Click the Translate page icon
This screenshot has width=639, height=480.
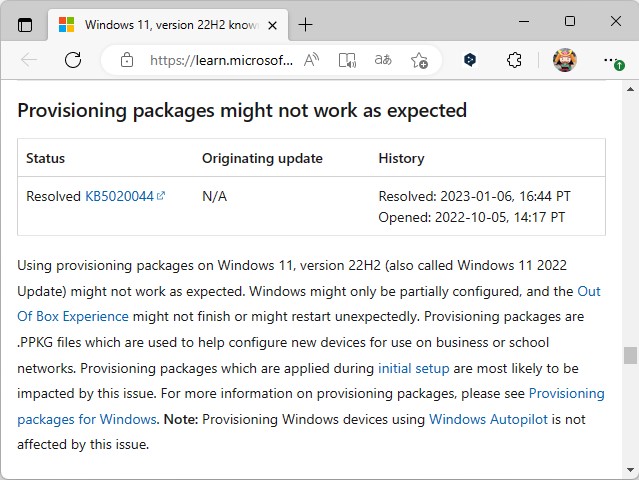[x=383, y=60]
